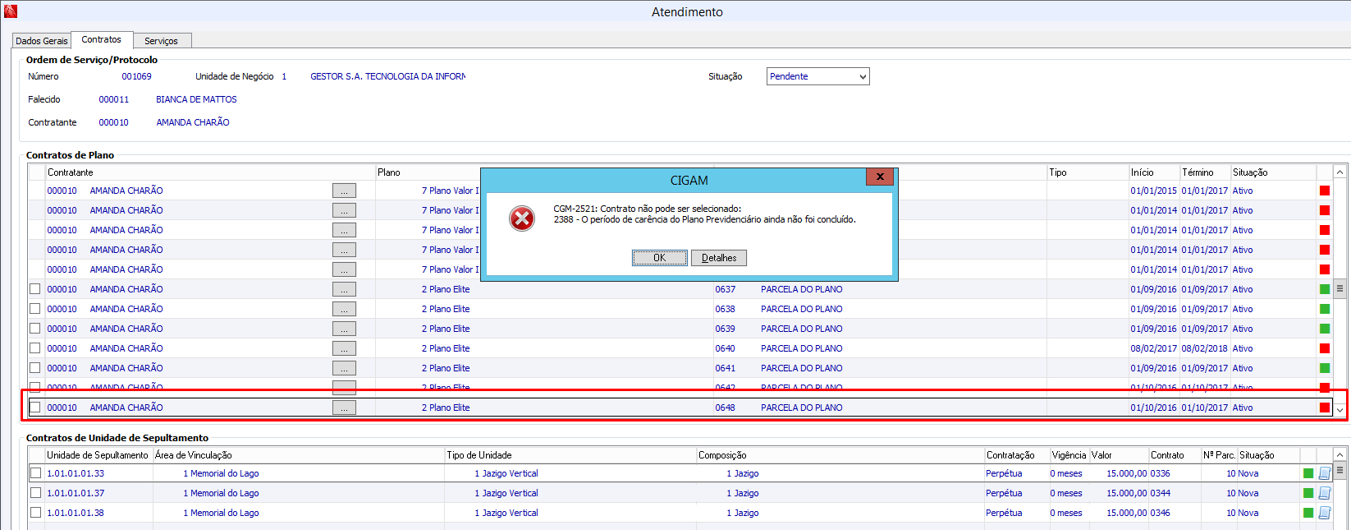Click green status square in contract 0637 row
Image resolution: width=1353 pixels, height=530 pixels.
1325,289
